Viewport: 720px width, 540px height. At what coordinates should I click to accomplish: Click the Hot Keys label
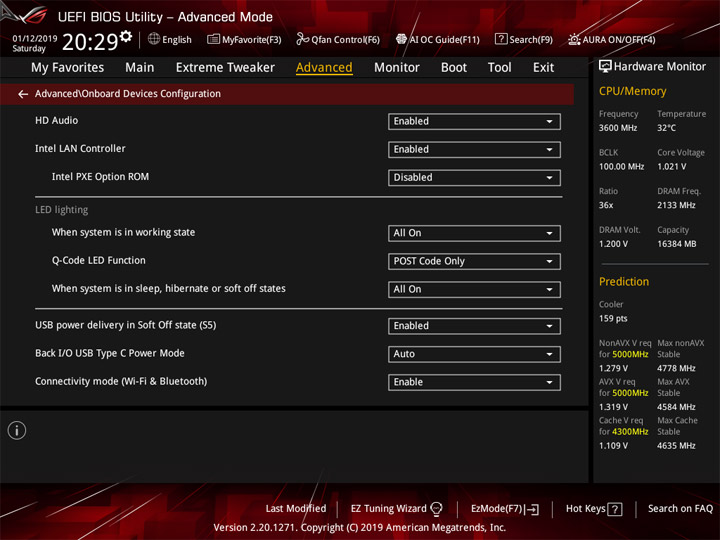coord(585,509)
